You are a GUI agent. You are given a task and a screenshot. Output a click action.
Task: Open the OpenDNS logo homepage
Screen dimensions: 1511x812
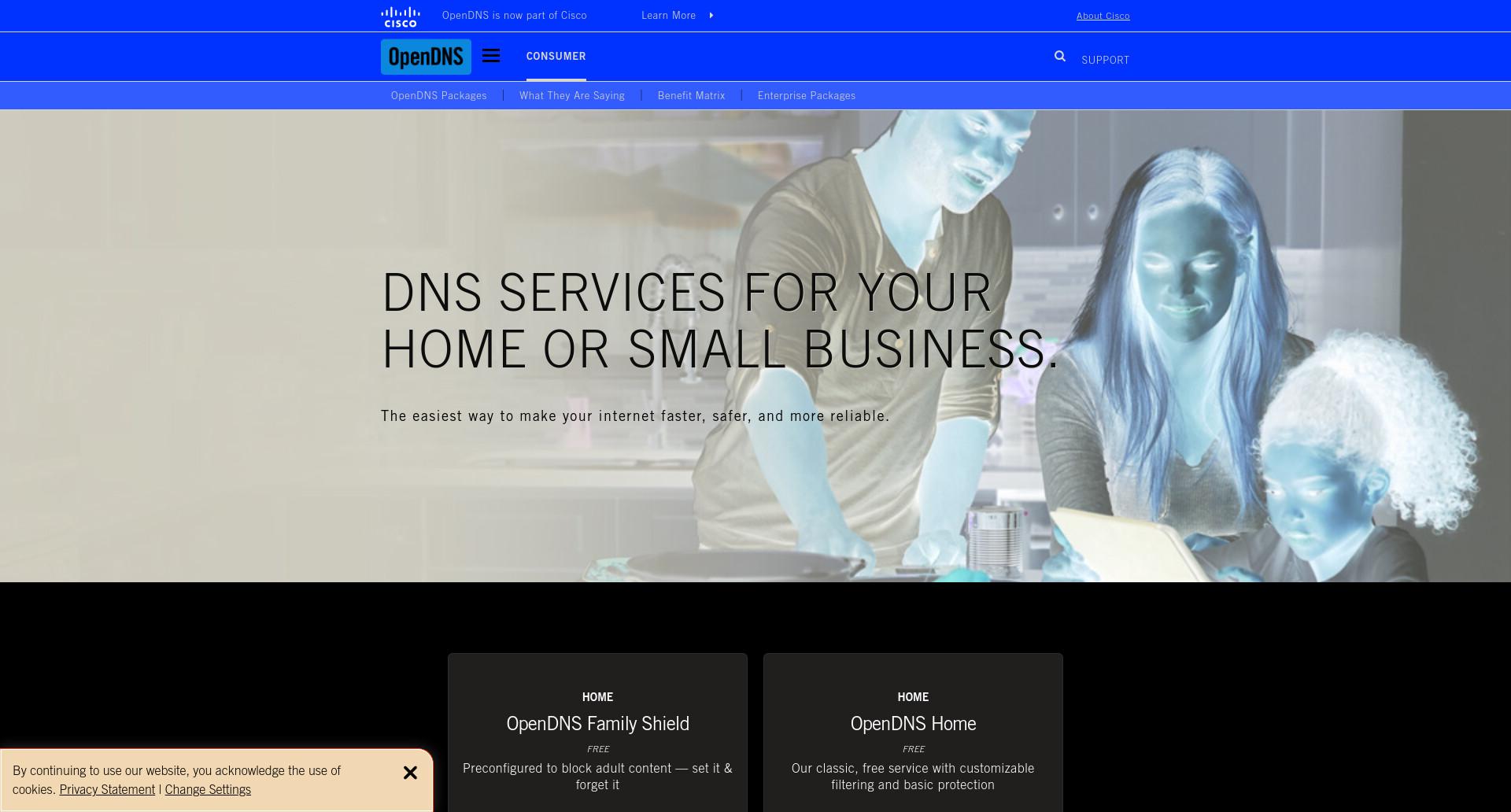pyautogui.click(x=426, y=57)
